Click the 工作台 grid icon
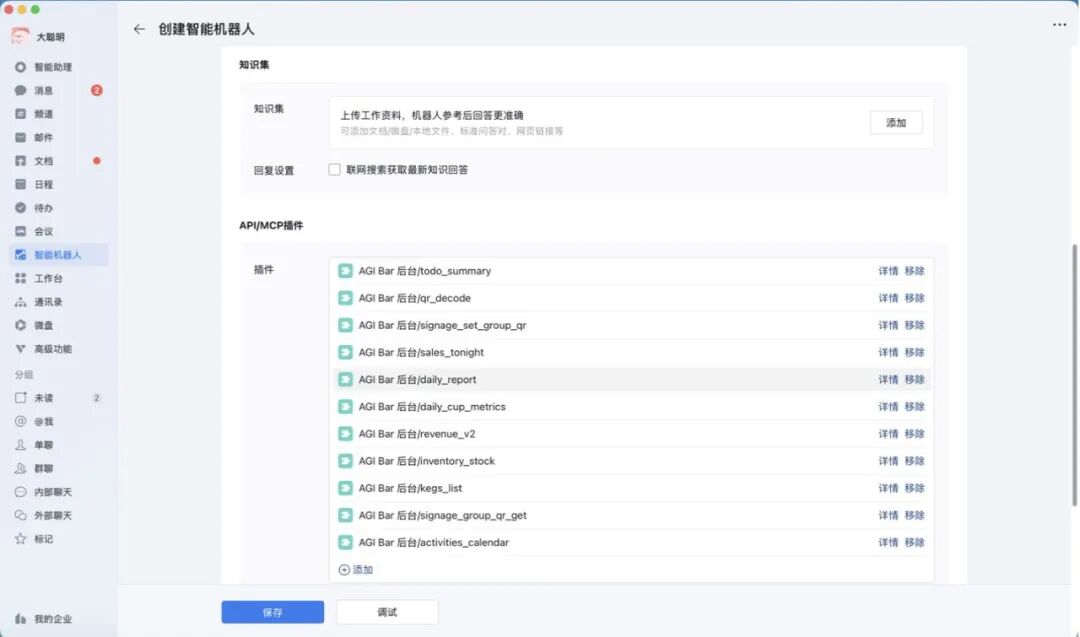1080x637 pixels. pyautogui.click(x=21, y=278)
